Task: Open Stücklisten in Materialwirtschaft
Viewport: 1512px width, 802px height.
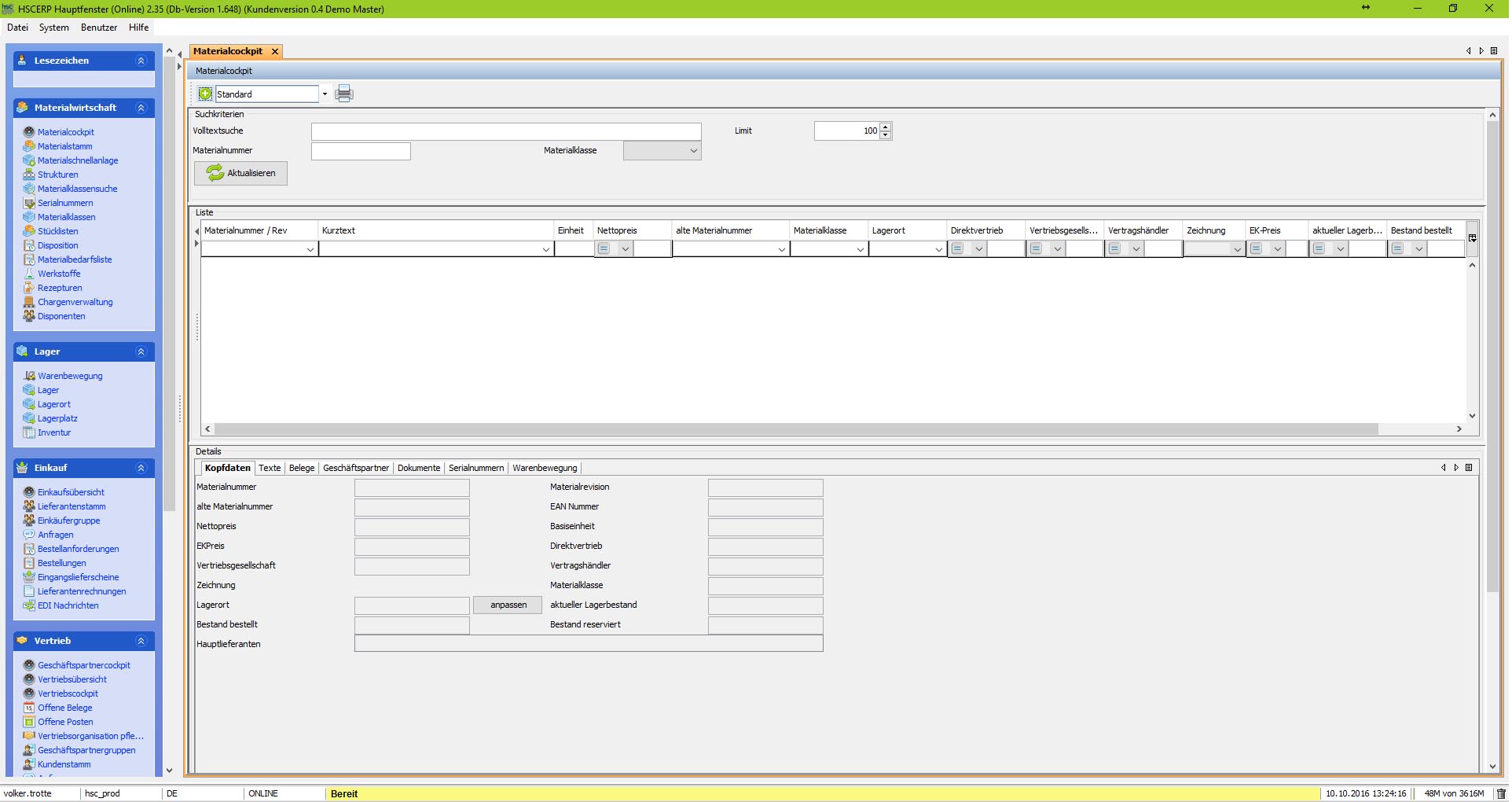Action: pos(57,231)
